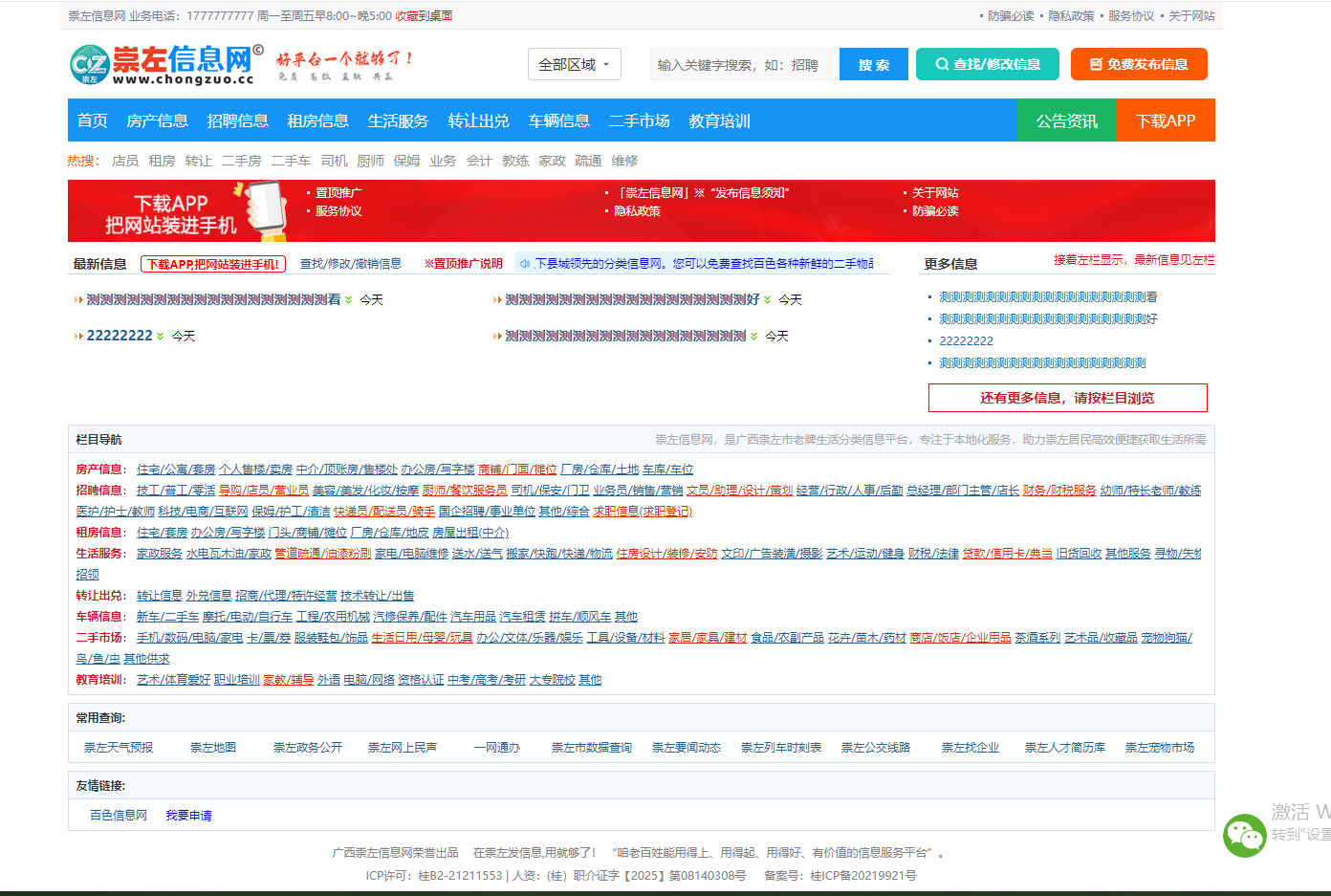The image size is (1331, 896).
Task: Click the 崇左信息网 site logo
Action: pyautogui.click(x=166, y=64)
